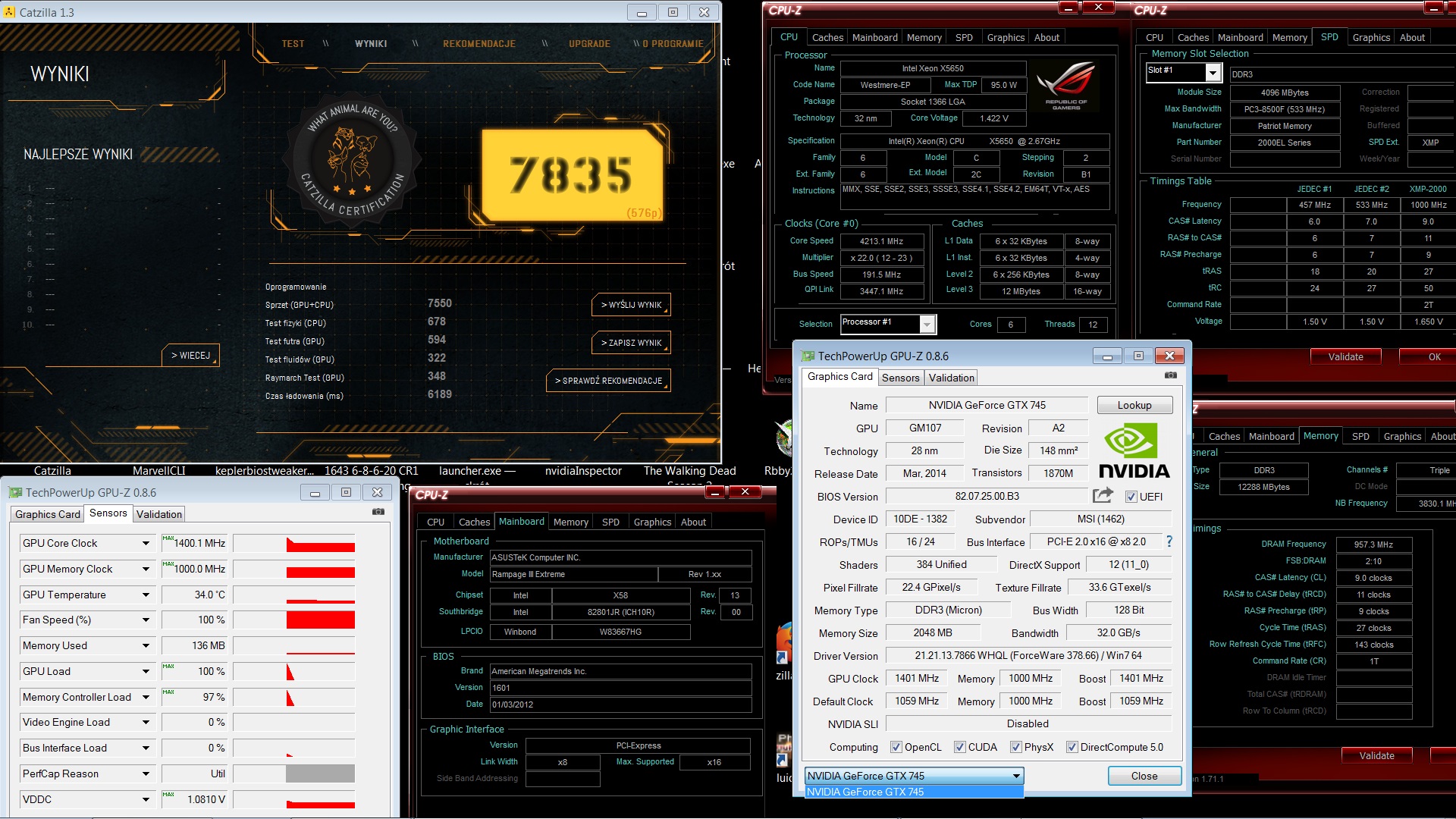The width and height of the screenshot is (1456, 819).
Task: Click the launcher.exe desktop icon label
Action: click(x=477, y=471)
